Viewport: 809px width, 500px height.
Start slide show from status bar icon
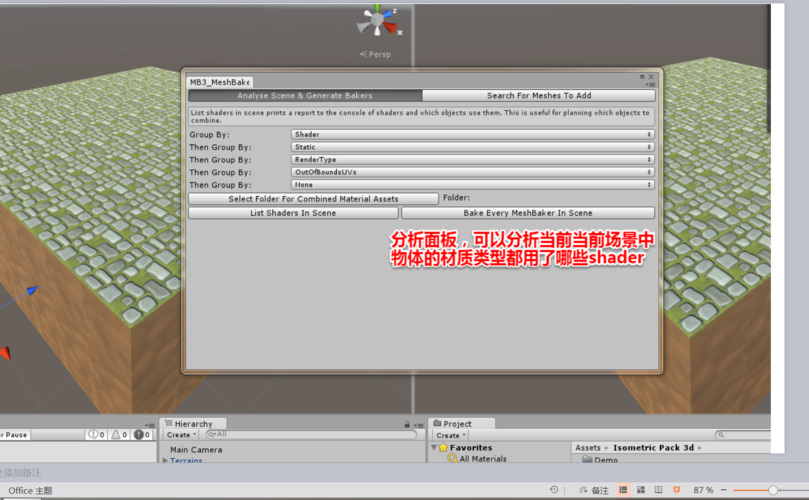tap(676, 490)
